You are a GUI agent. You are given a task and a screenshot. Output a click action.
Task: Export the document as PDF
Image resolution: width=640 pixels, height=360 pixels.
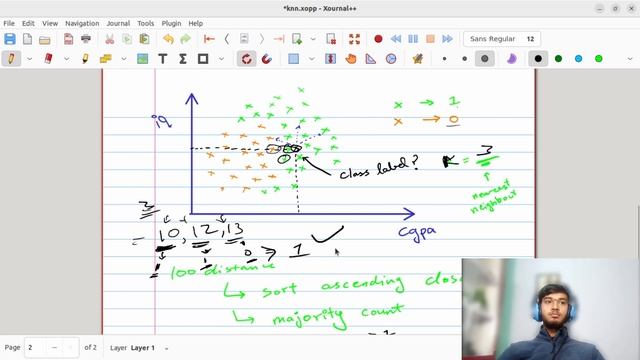click(x=69, y=39)
